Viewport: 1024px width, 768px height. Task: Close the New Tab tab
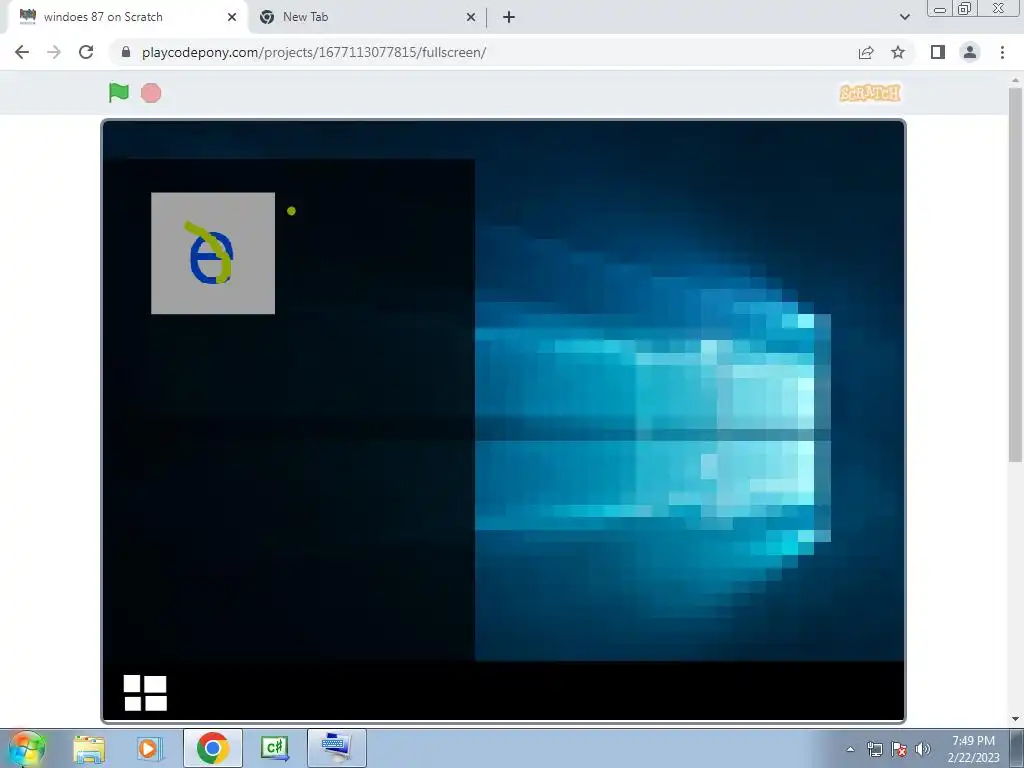(471, 17)
